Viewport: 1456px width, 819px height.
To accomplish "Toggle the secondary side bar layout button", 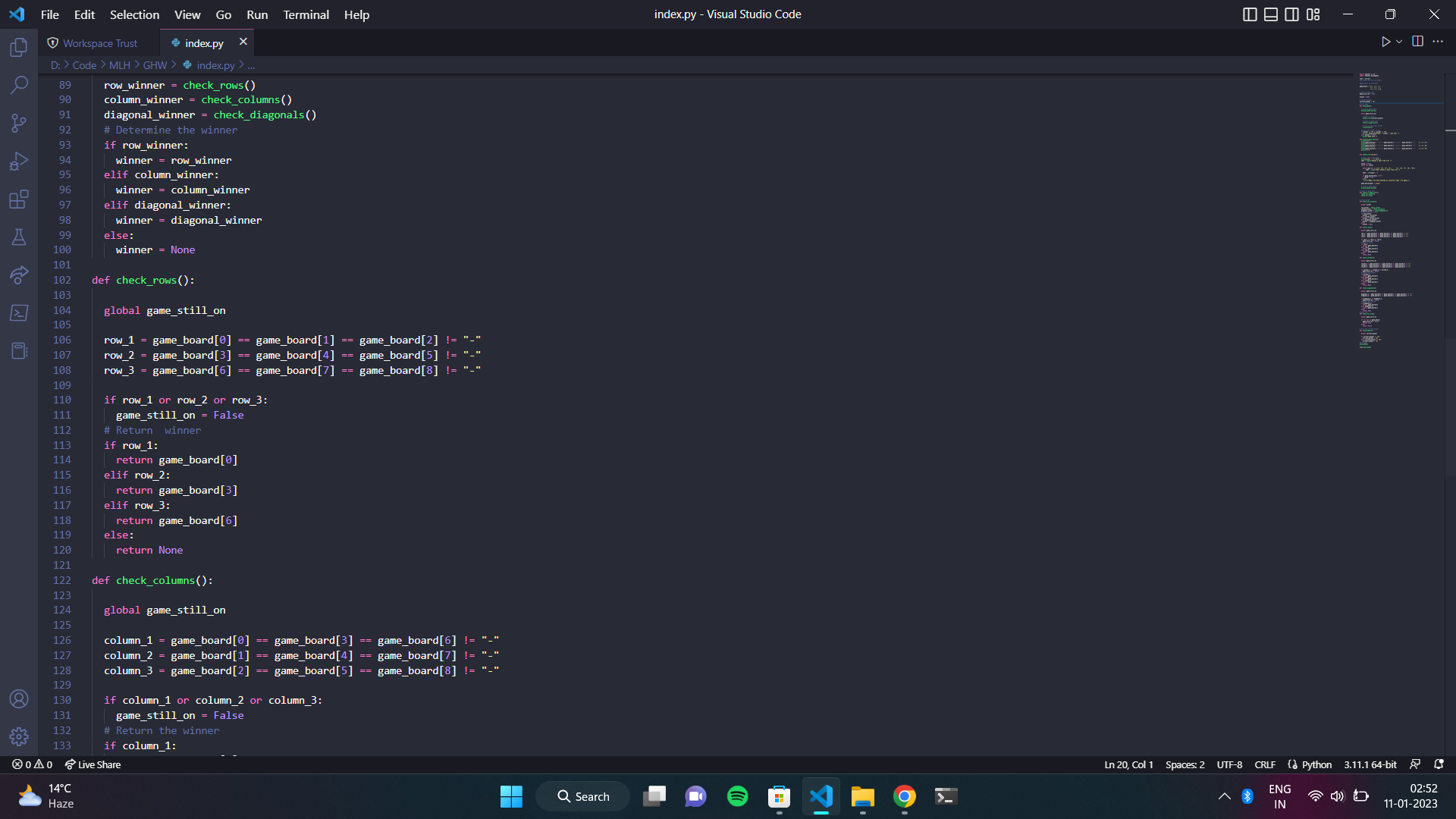I will pyautogui.click(x=1292, y=14).
